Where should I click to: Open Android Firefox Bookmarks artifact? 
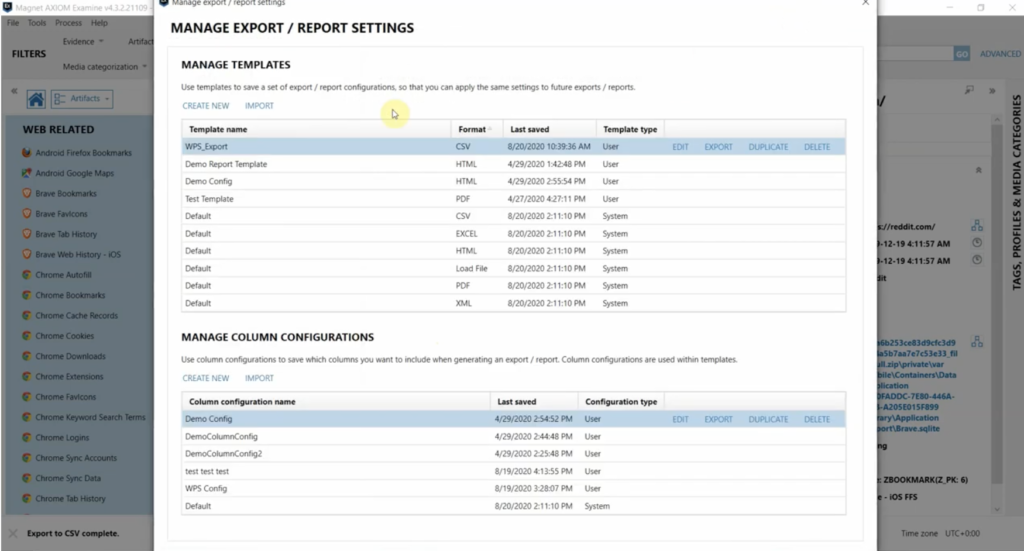[x=83, y=153]
